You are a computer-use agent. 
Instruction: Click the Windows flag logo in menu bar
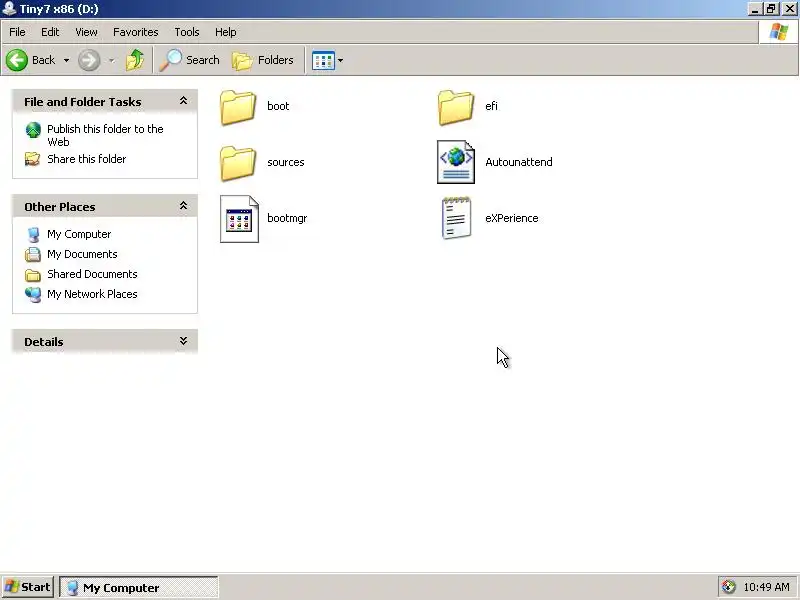point(779,32)
